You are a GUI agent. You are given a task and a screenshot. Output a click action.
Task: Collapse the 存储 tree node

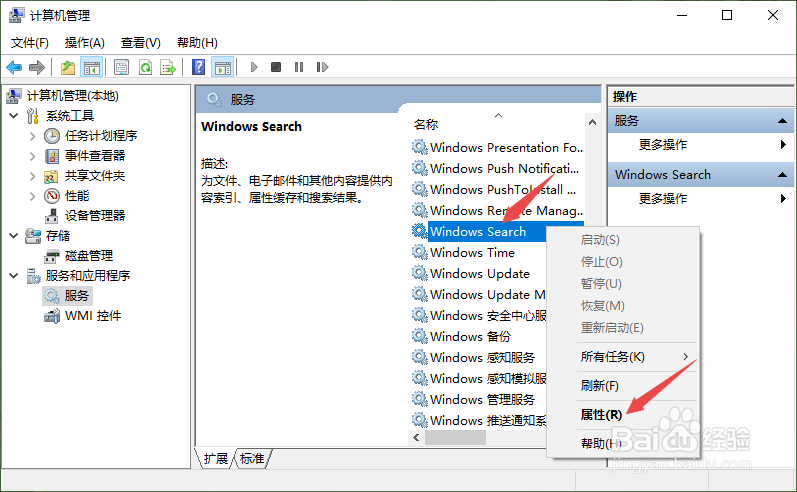pos(14,236)
